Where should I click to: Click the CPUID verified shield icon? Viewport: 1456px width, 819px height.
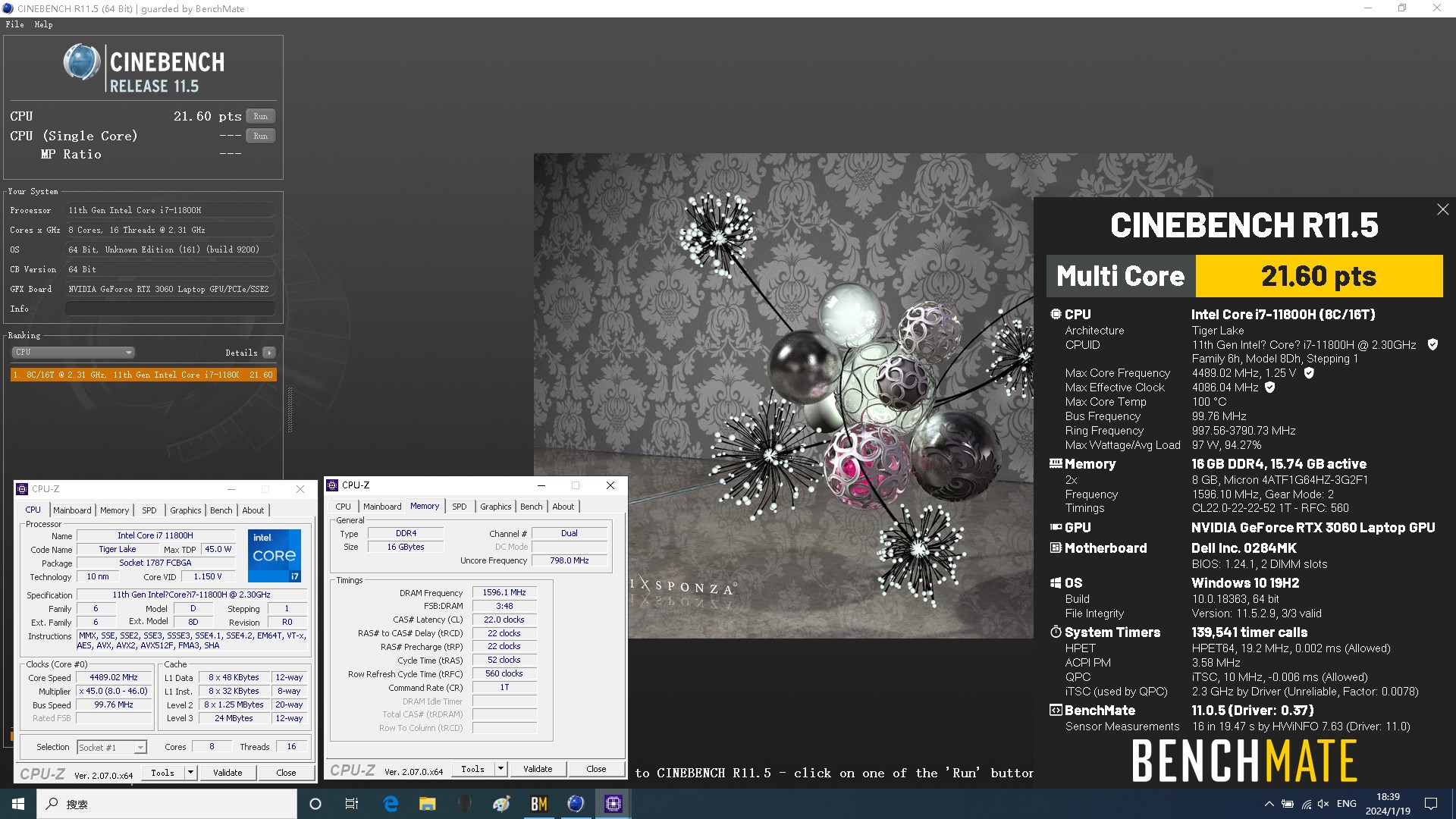click(x=1432, y=344)
